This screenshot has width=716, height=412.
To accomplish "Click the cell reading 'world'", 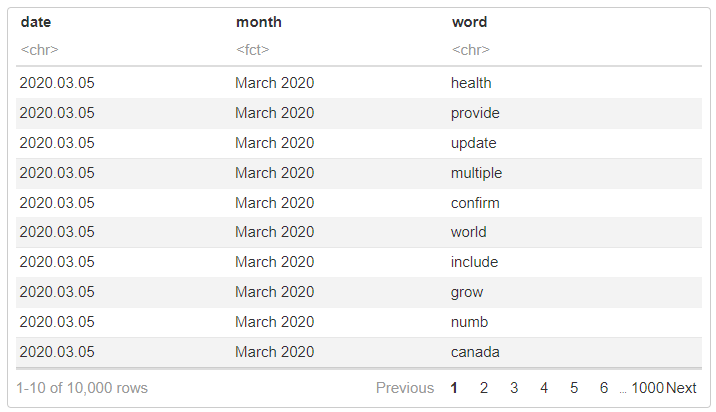I will (469, 232).
